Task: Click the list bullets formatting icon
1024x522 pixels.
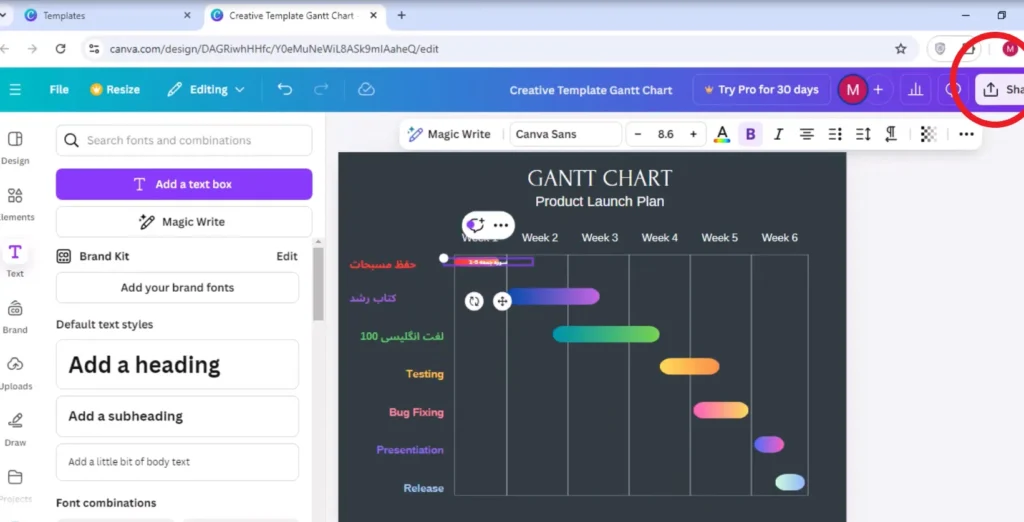Action: tap(835, 134)
